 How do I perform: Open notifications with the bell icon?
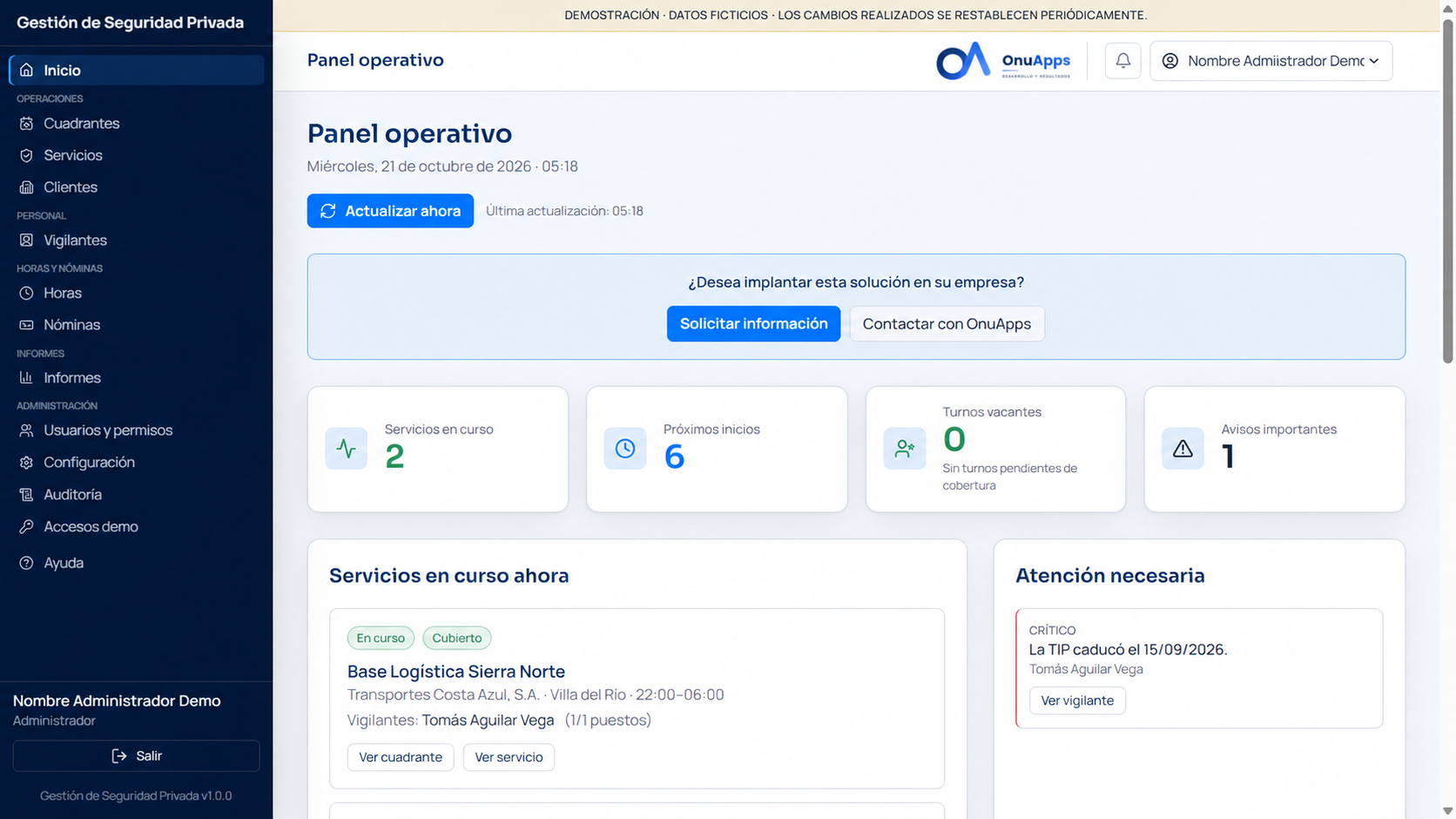pyautogui.click(x=1123, y=61)
